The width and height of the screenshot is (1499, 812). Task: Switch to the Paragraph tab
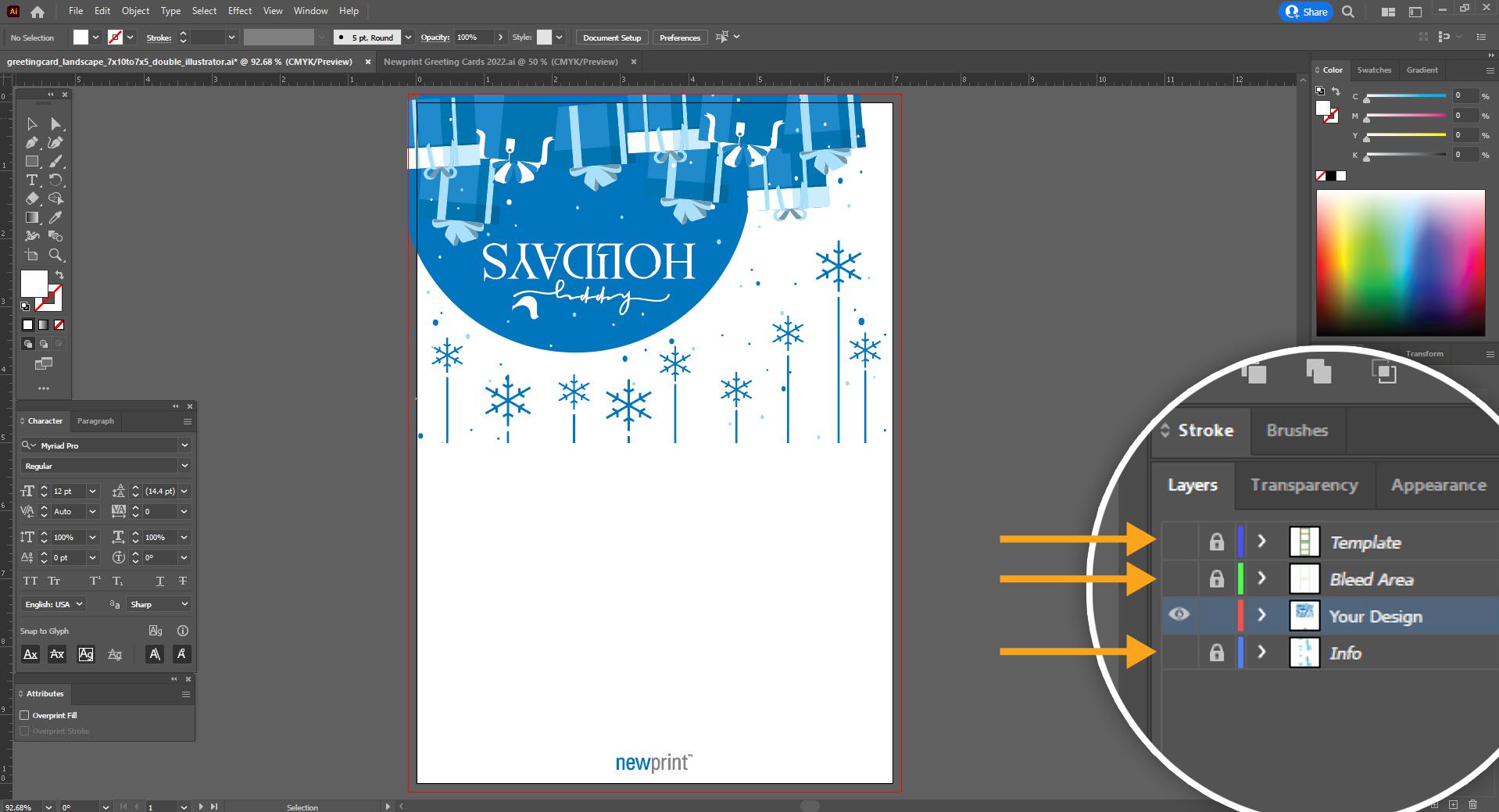coord(95,421)
